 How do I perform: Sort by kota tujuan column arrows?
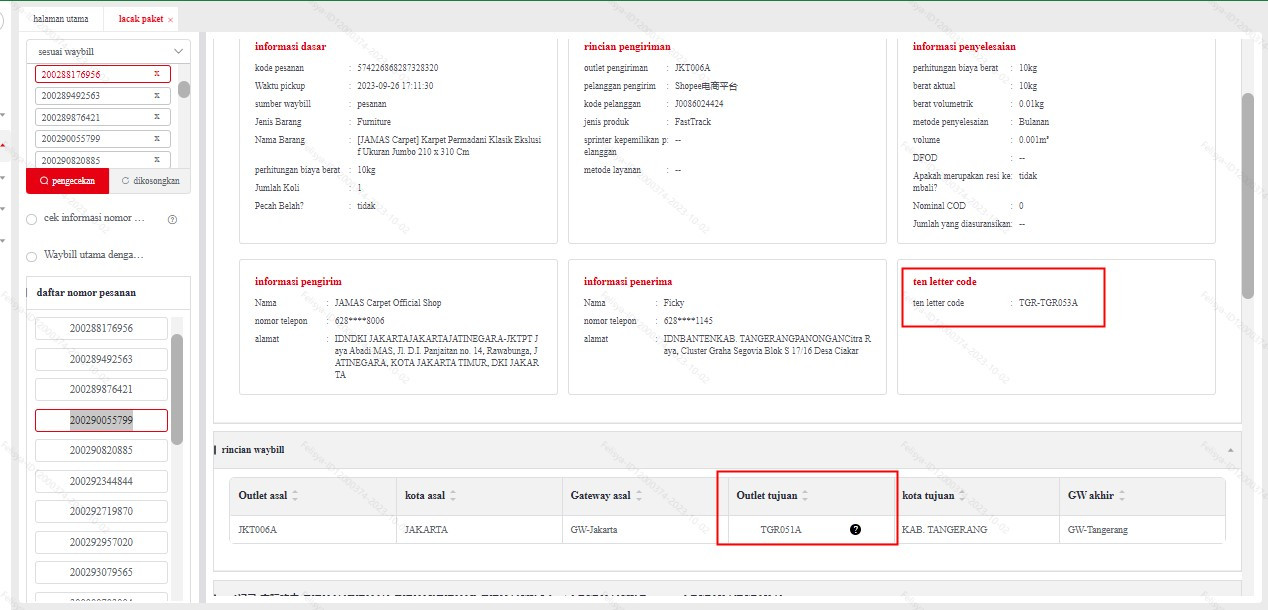964,496
